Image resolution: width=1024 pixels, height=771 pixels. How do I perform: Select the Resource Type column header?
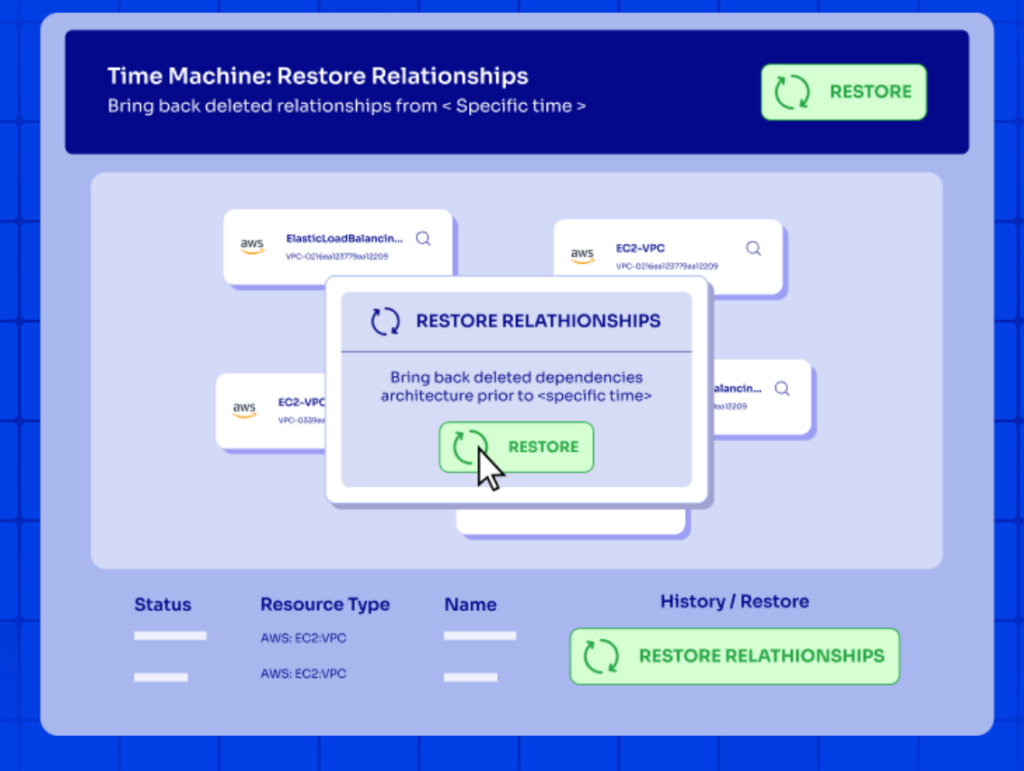click(x=325, y=605)
